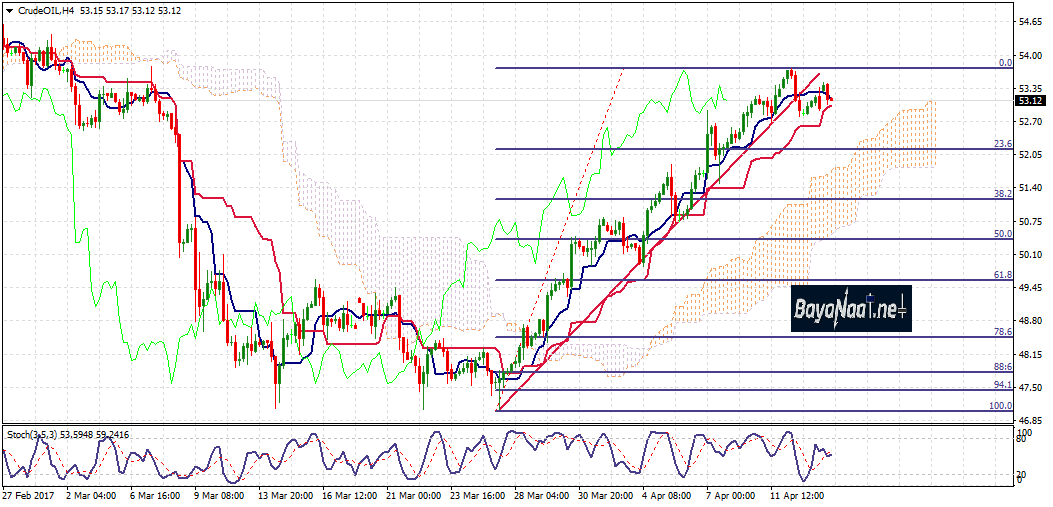
Task: Select the Fibonacci 100.0 level label
Action: coord(1001,405)
